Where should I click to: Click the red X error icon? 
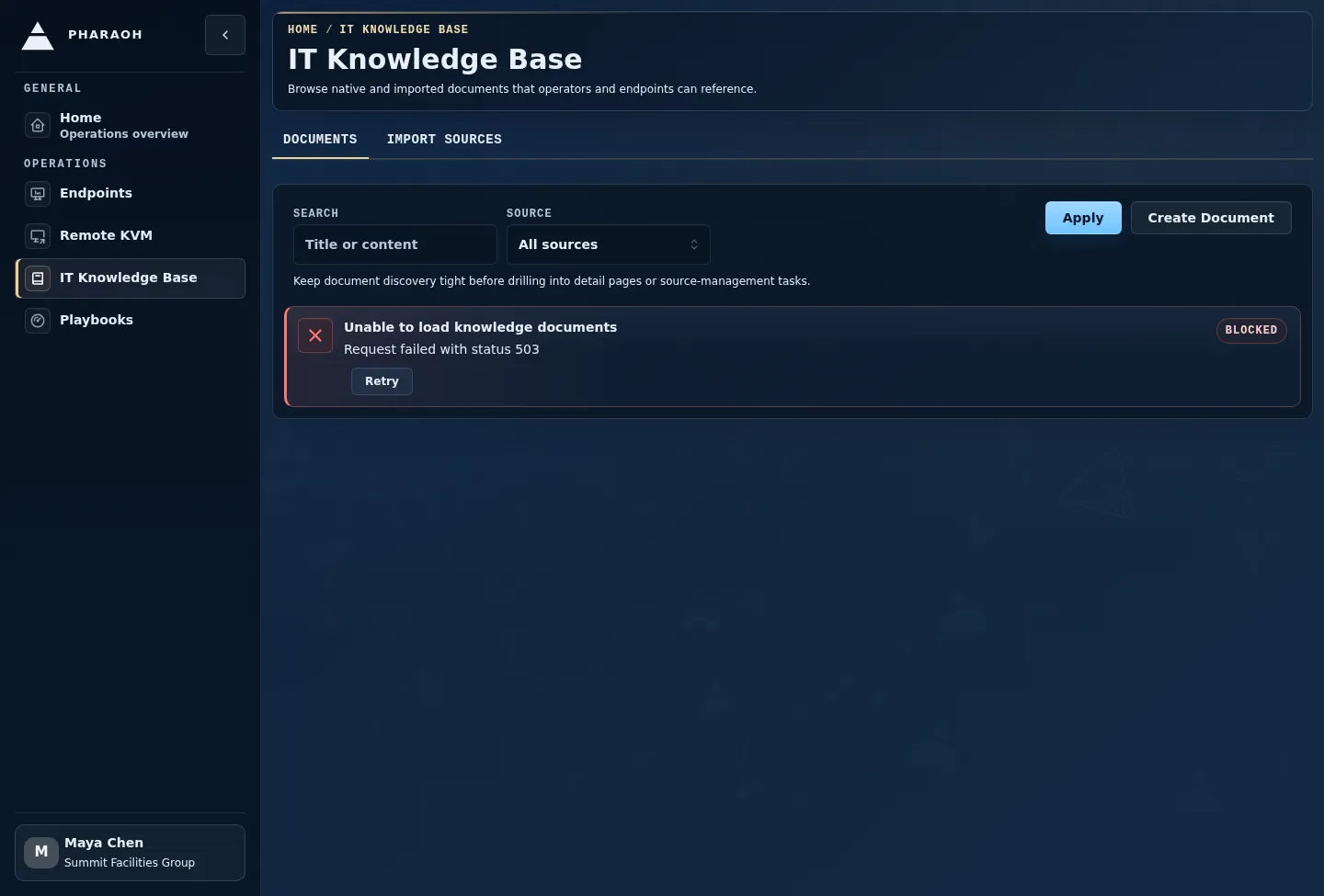coord(315,335)
